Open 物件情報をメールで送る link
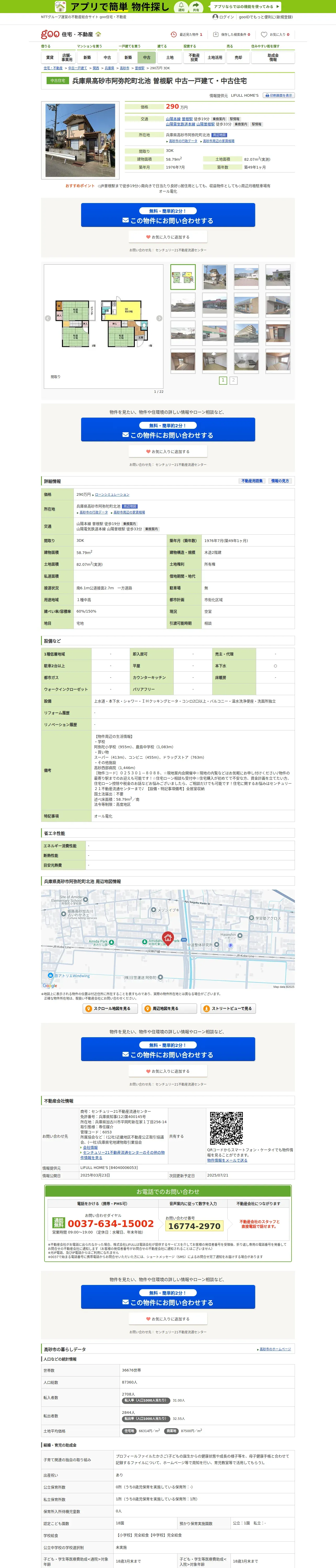Image resolution: width=336 pixels, height=1568 pixels. coord(227,1160)
